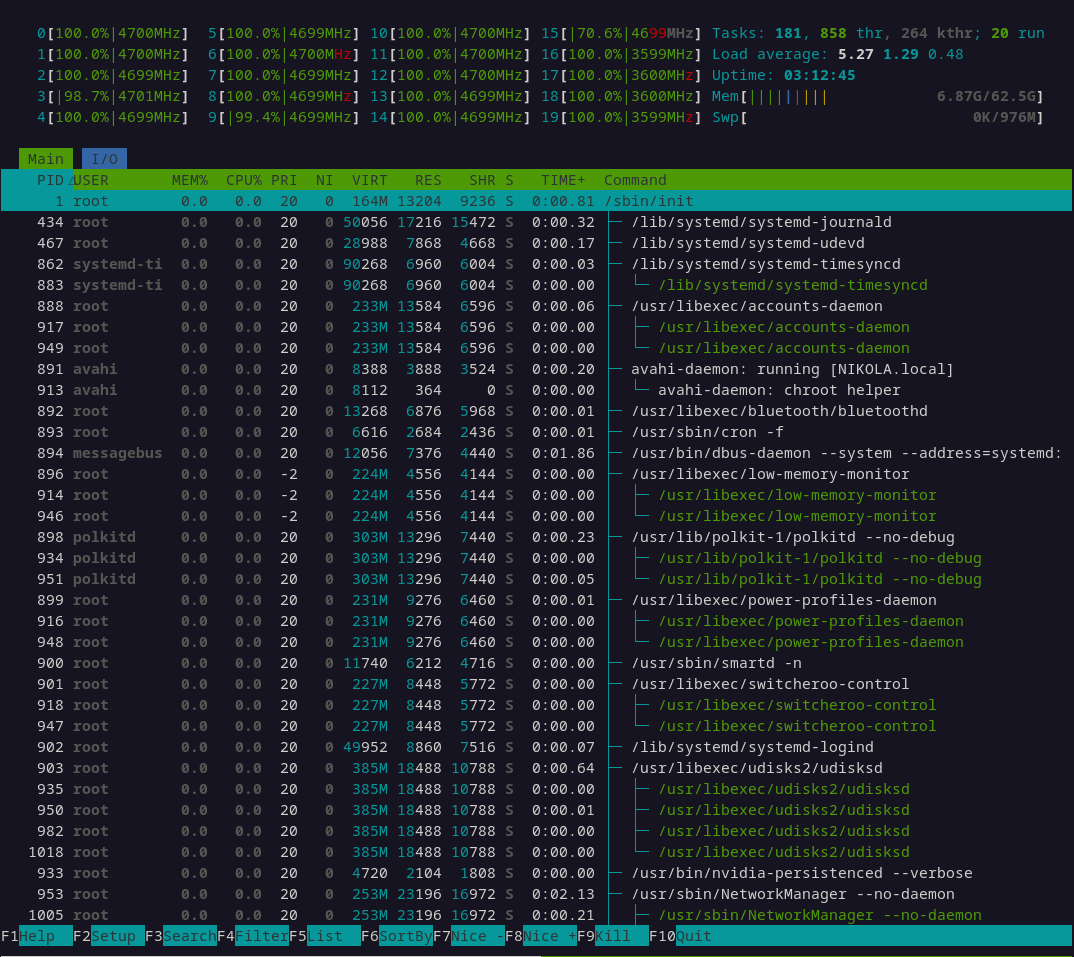This screenshot has height=957, width=1074.
Task: Click the Tasks count line
Action: [877, 33]
